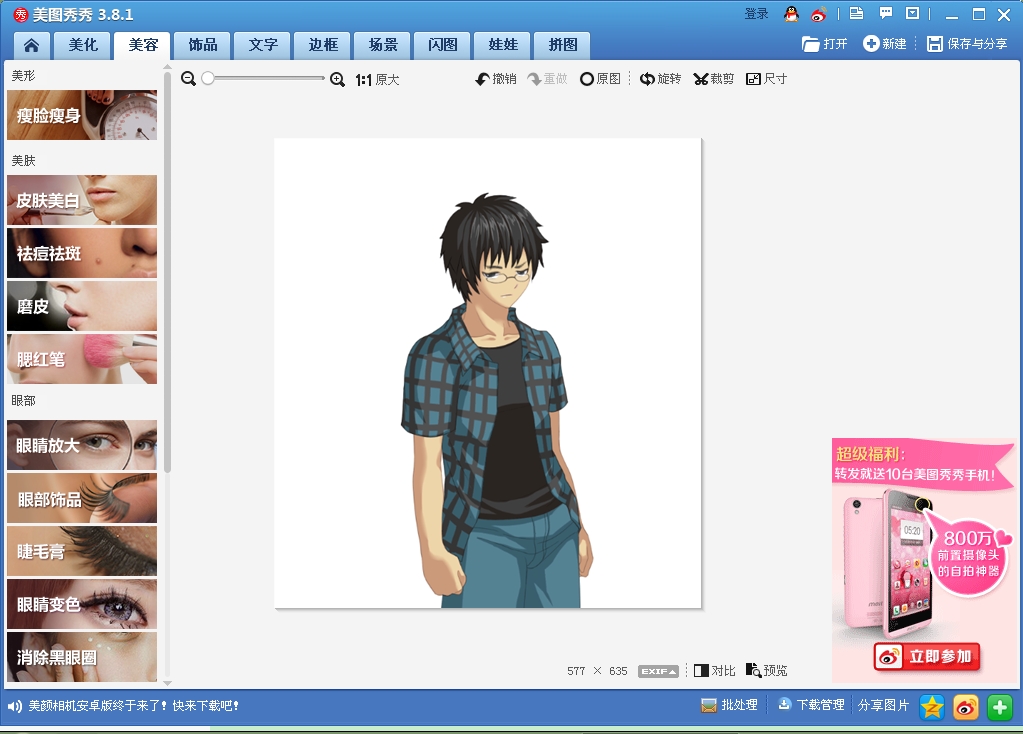Open the 娃娃 tab
Image resolution: width=1023 pixels, height=734 pixels.
[503, 45]
